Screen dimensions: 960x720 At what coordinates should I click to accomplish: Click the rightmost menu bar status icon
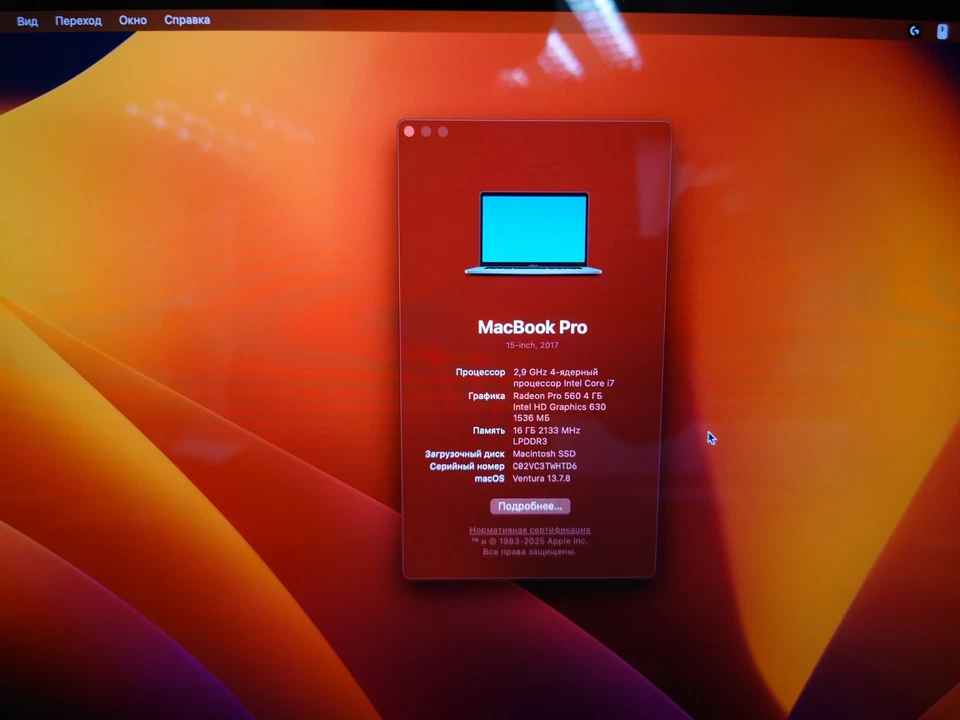tap(942, 31)
